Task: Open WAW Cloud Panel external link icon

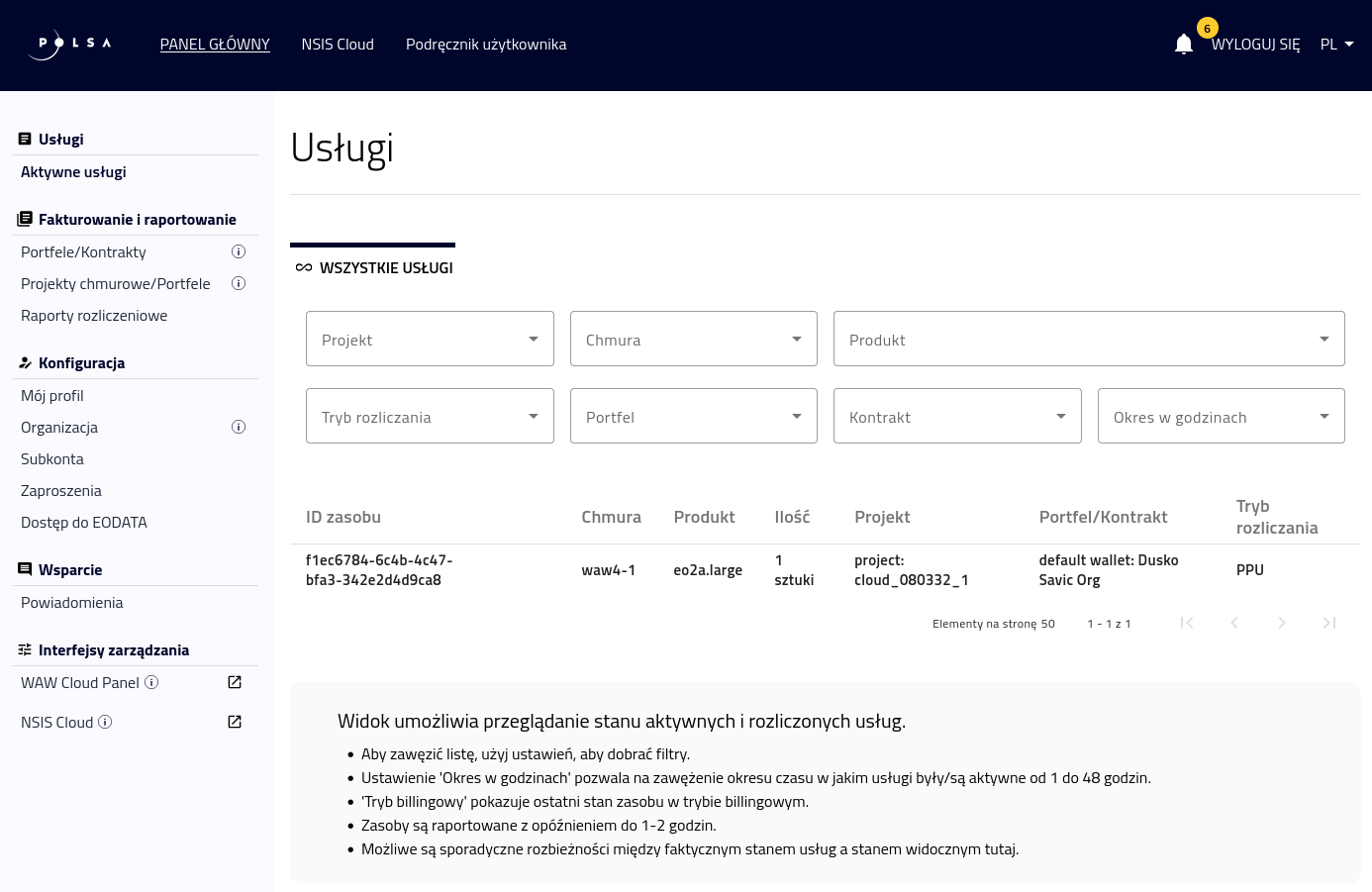Action: point(235,682)
